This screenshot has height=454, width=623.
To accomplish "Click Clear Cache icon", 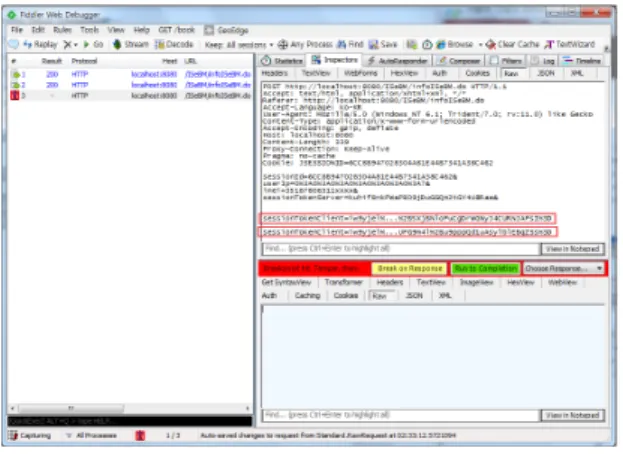I will point(491,44).
